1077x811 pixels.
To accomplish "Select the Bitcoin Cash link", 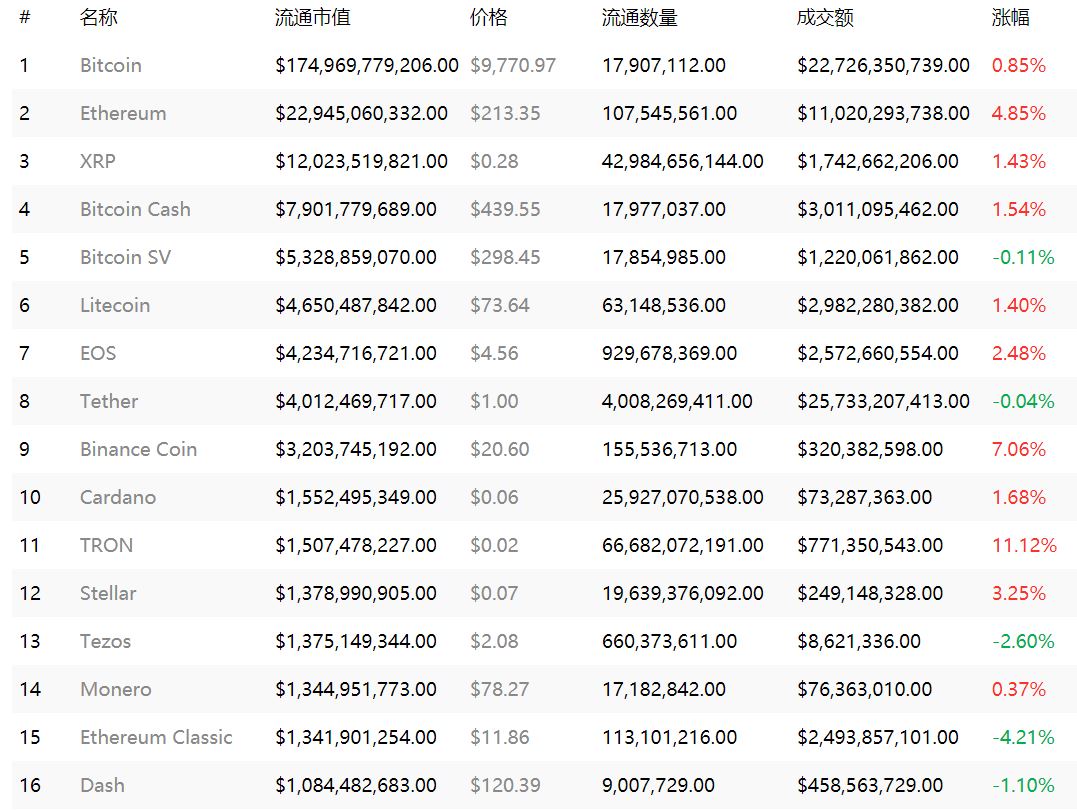I will click(135, 209).
